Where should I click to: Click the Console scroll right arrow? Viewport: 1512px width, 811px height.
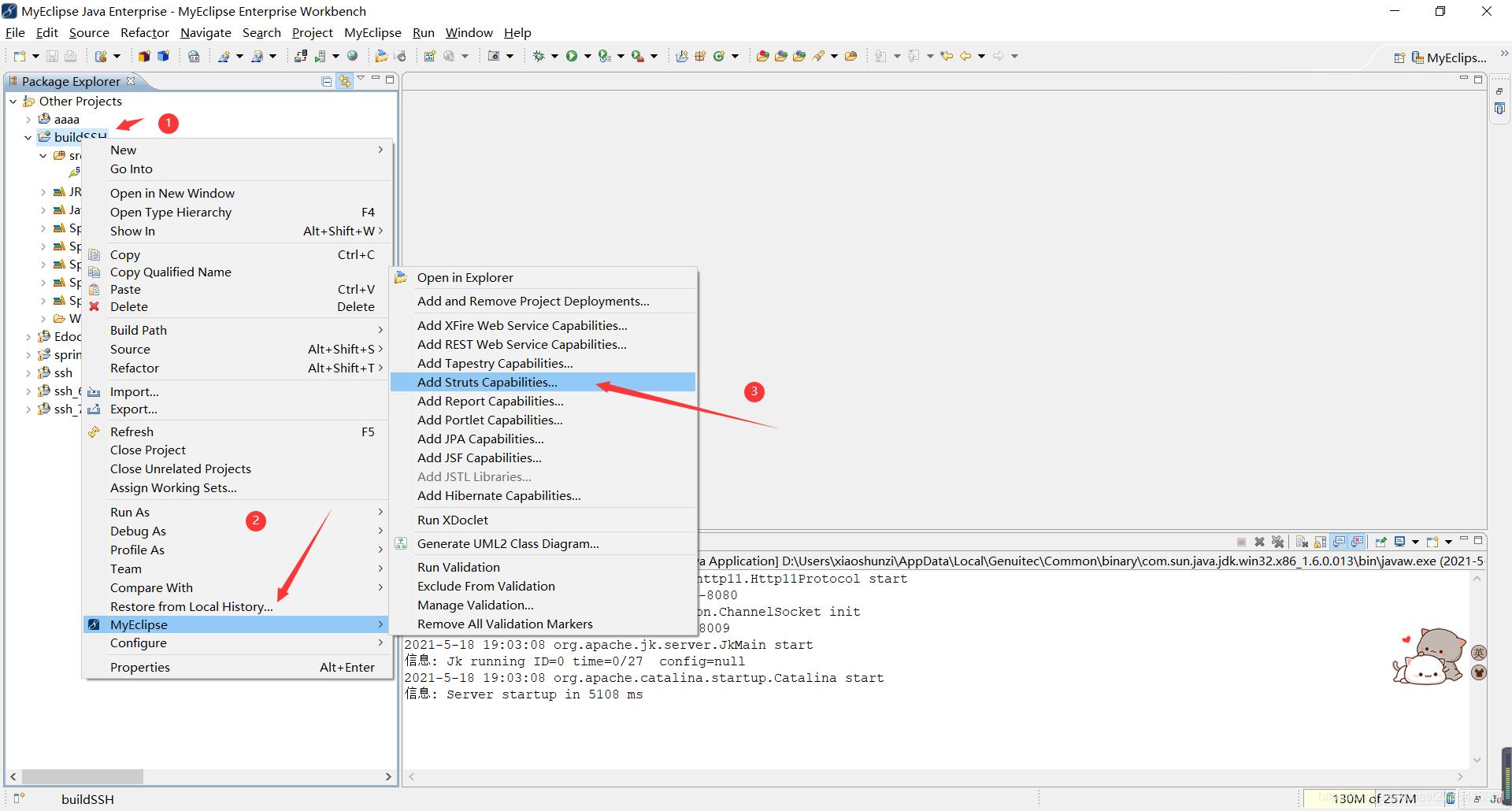1459,776
